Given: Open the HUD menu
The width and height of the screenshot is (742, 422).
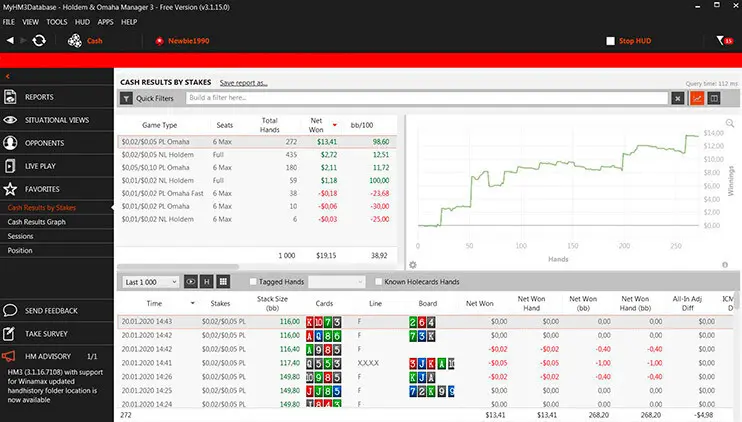Looking at the screenshot, I should pyautogui.click(x=83, y=21).
